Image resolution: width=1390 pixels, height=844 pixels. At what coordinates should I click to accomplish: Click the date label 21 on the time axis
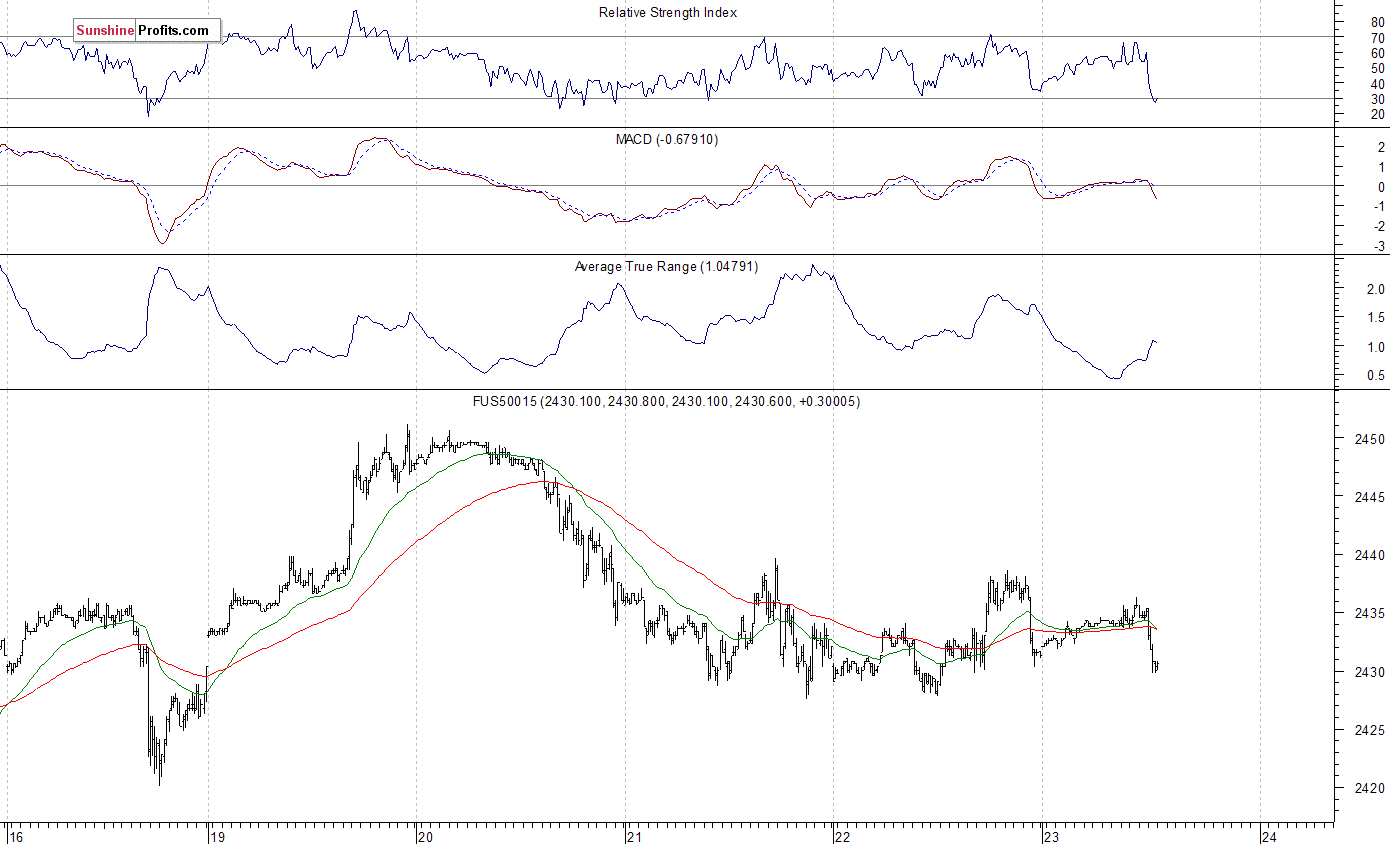pyautogui.click(x=635, y=836)
